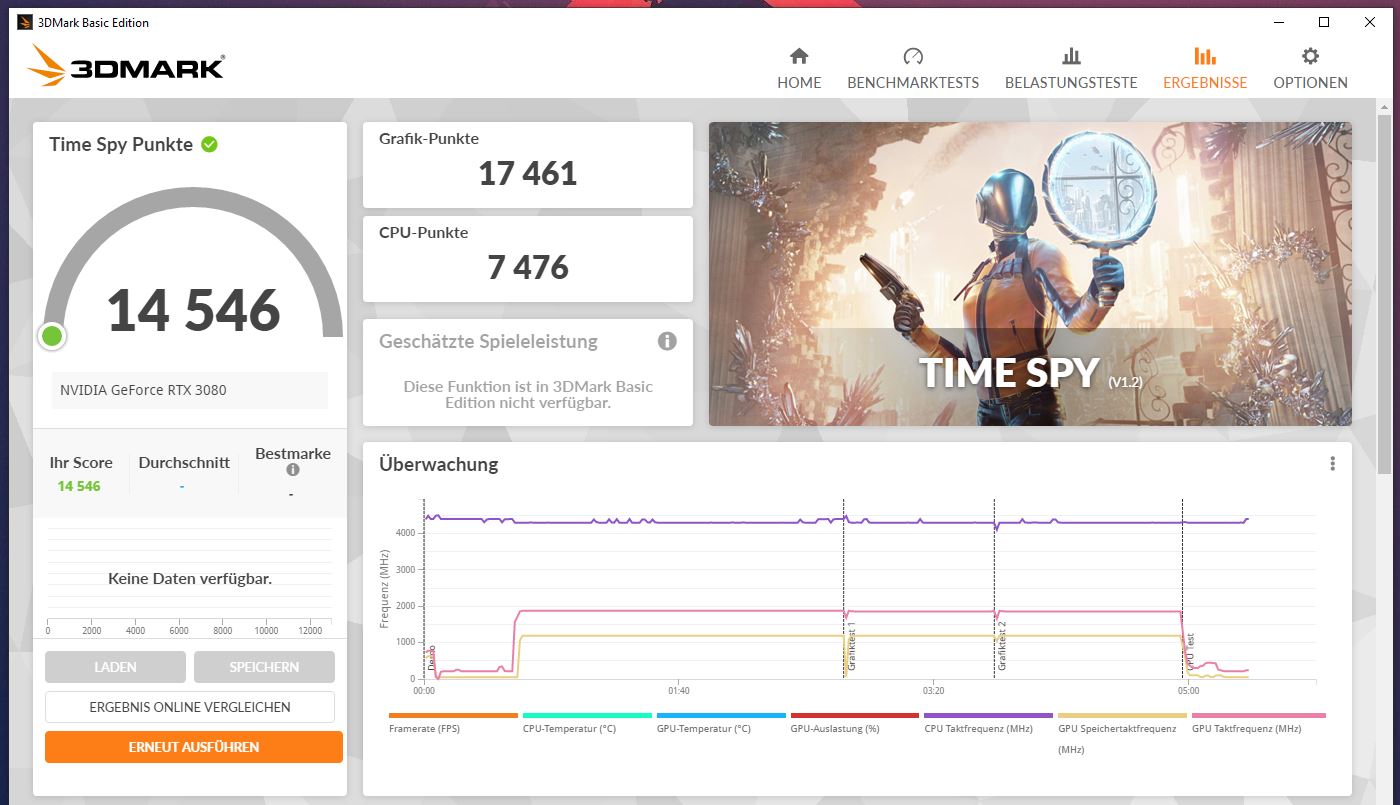The height and width of the screenshot is (805, 1400).
Task: Switch to BENCHMARKTESTS tab
Action: tap(913, 83)
